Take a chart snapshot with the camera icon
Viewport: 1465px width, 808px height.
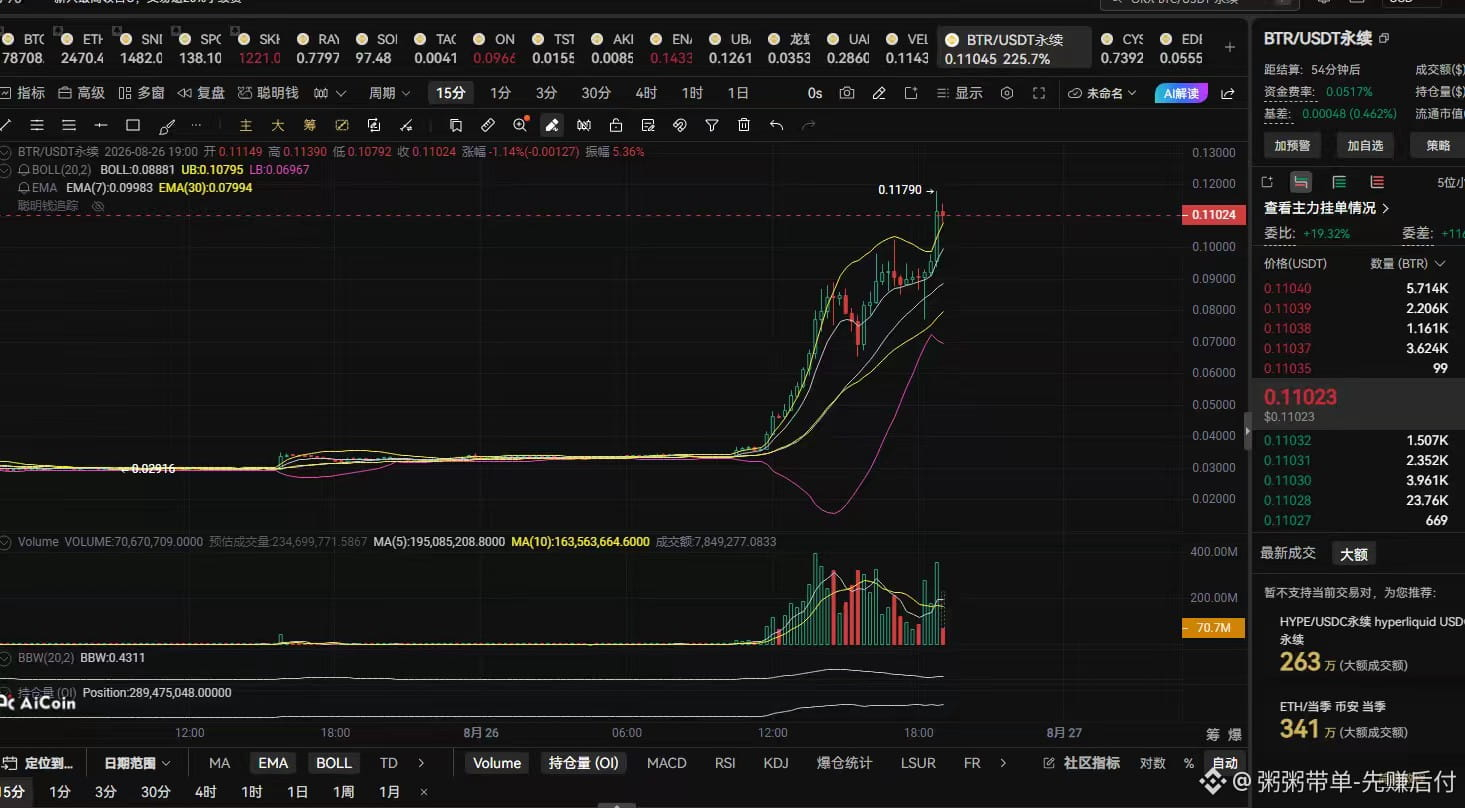pos(847,93)
